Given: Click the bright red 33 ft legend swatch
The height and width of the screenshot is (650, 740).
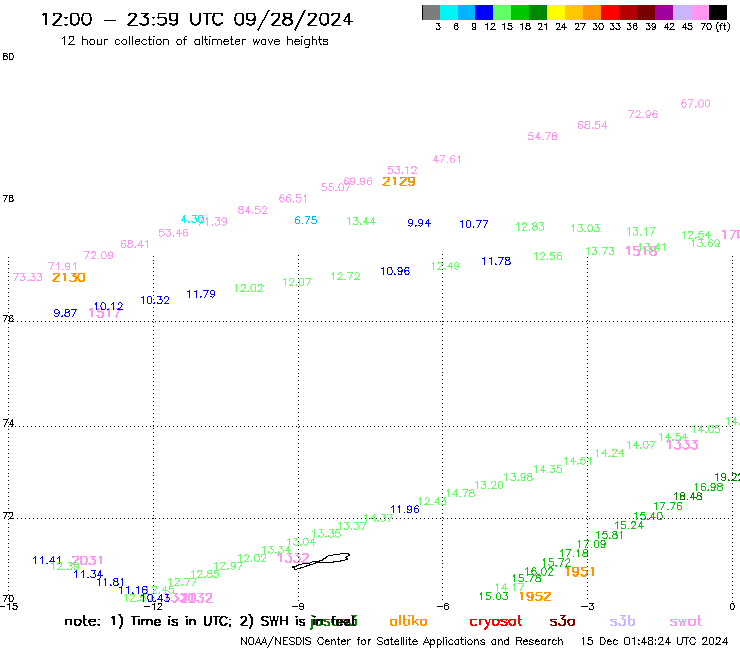Looking at the screenshot, I should pyautogui.click(x=609, y=12).
